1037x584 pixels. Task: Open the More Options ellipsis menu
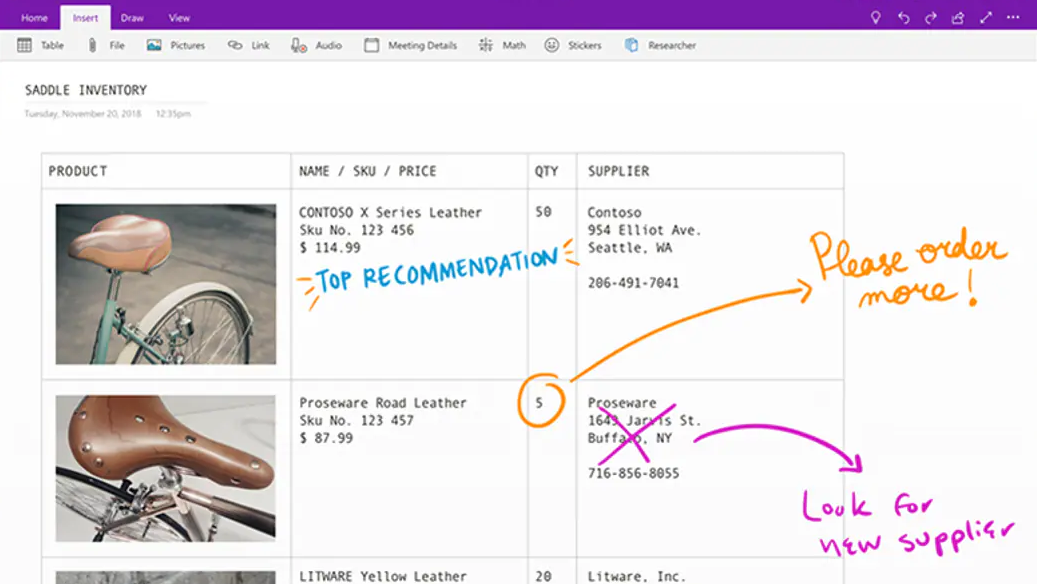pos(1012,16)
